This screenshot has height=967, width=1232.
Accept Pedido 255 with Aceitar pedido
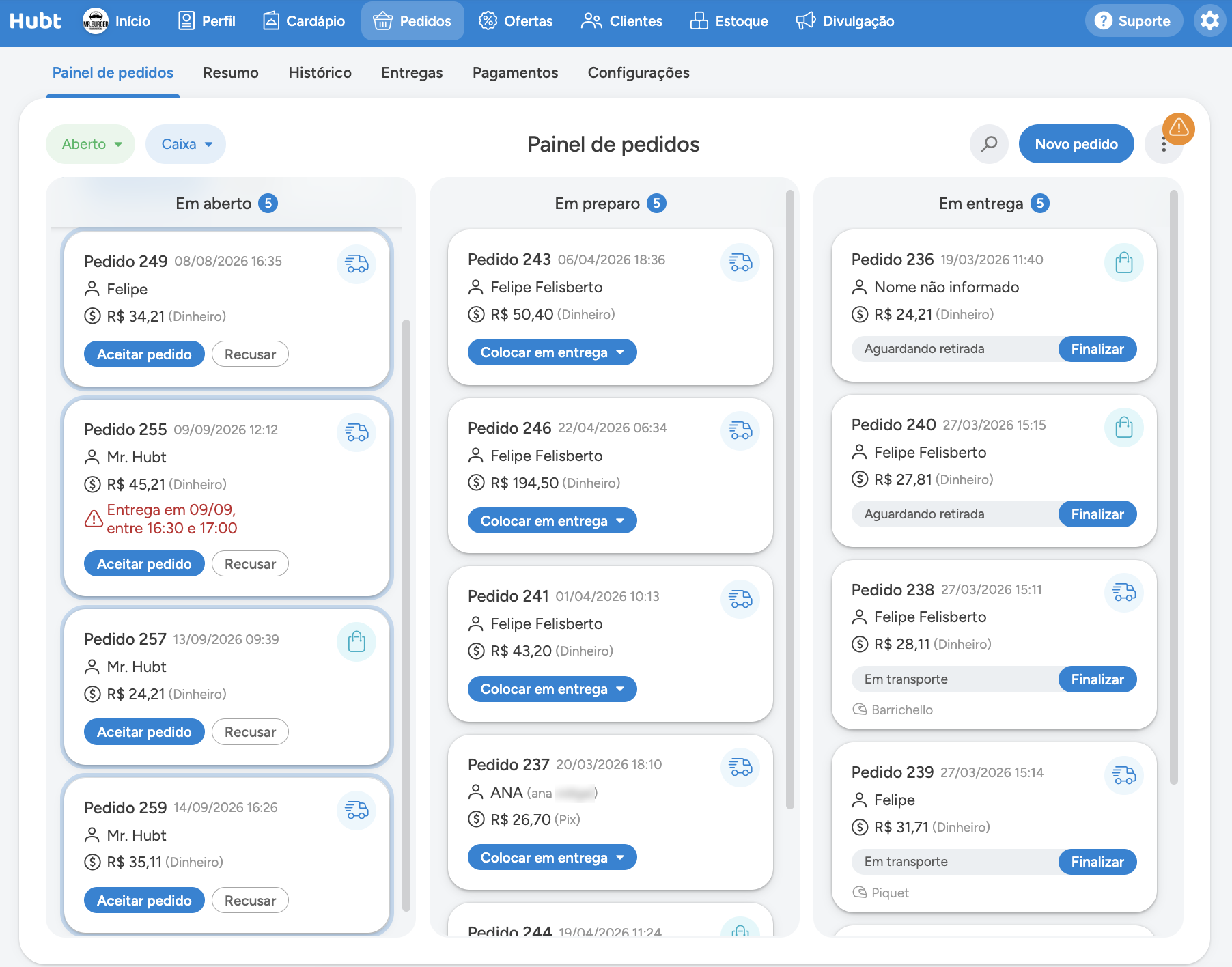pos(144,564)
